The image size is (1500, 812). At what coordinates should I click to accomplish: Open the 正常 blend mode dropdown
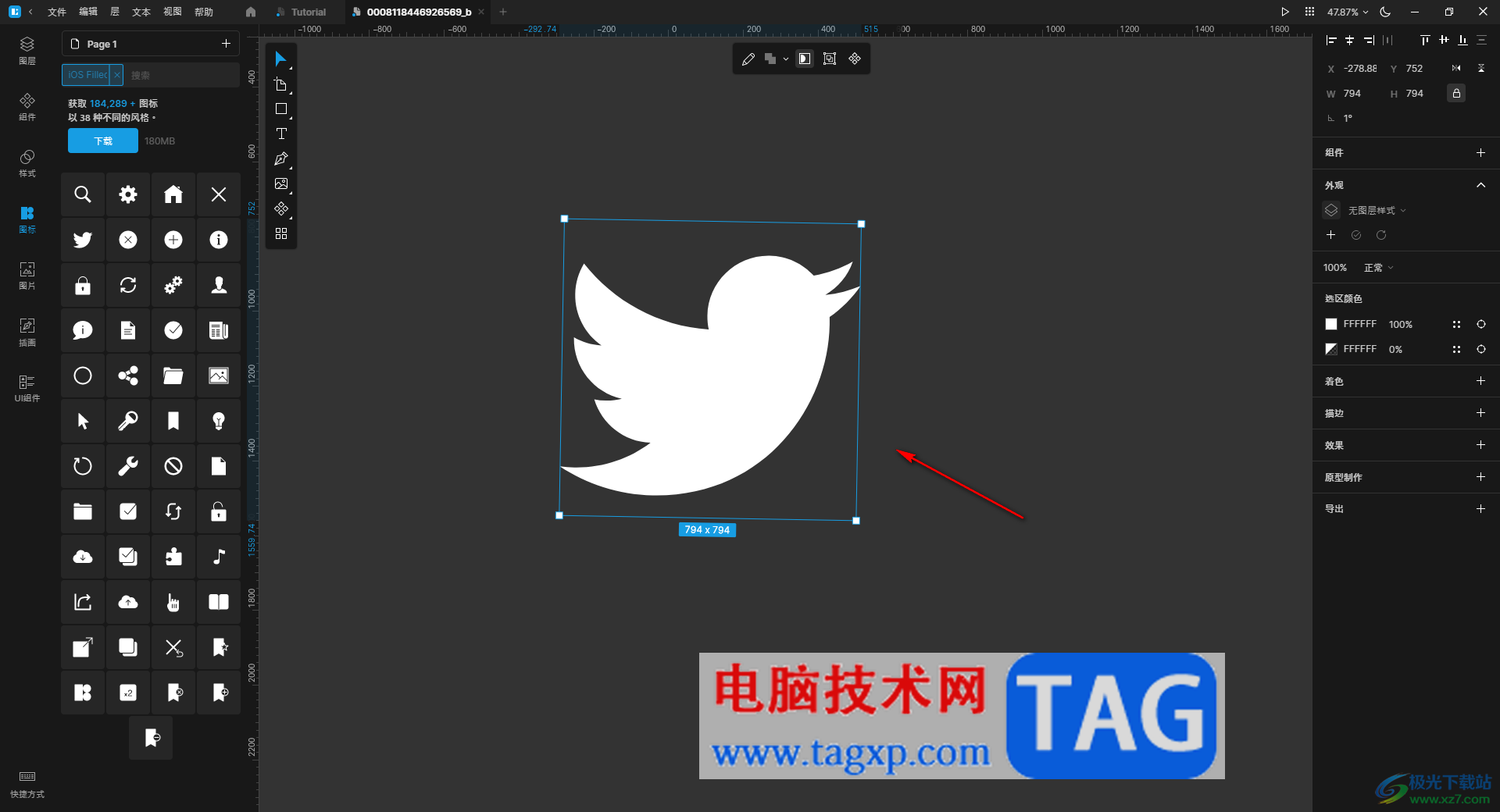(x=1378, y=268)
